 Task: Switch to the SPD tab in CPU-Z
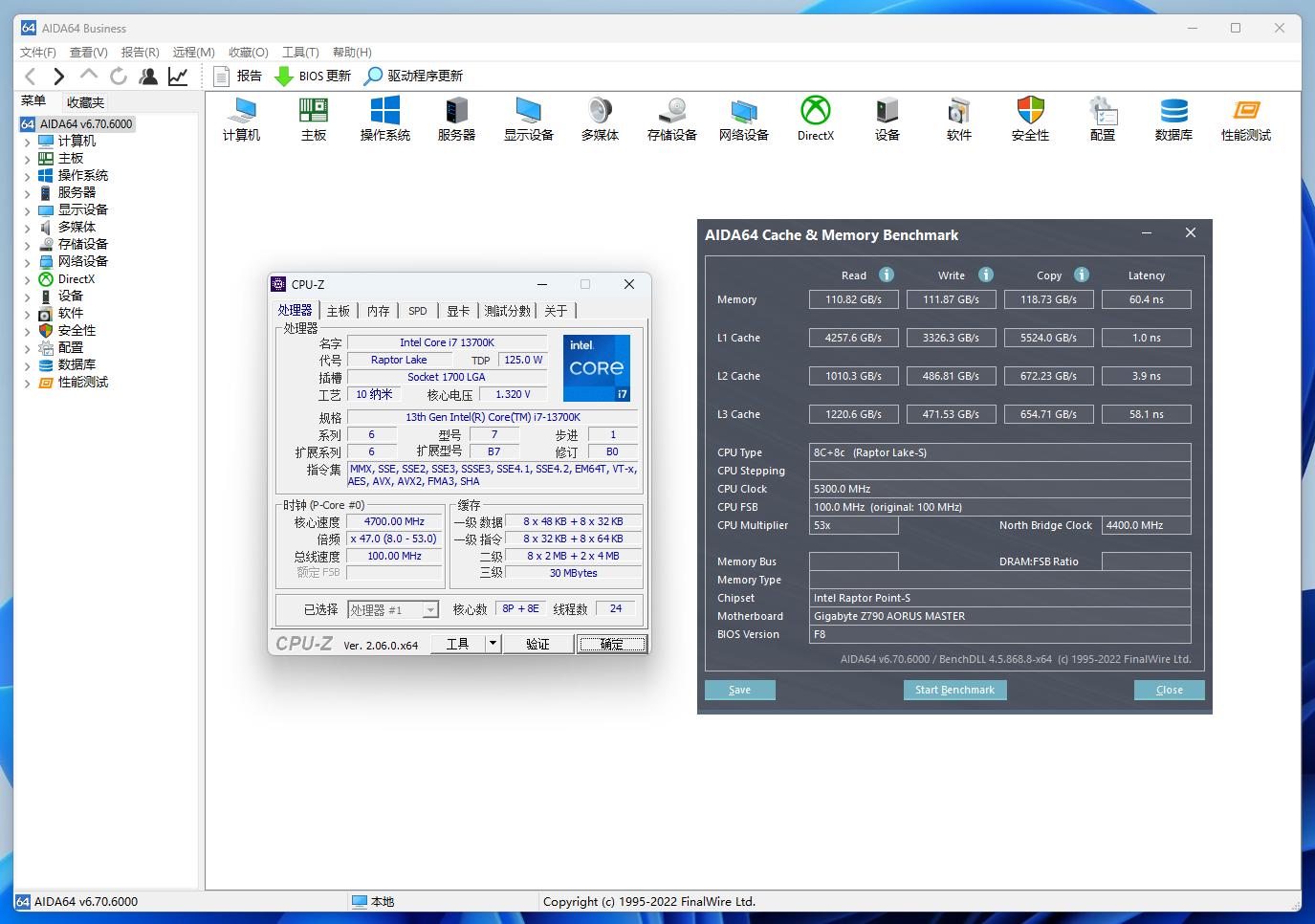[x=417, y=310]
